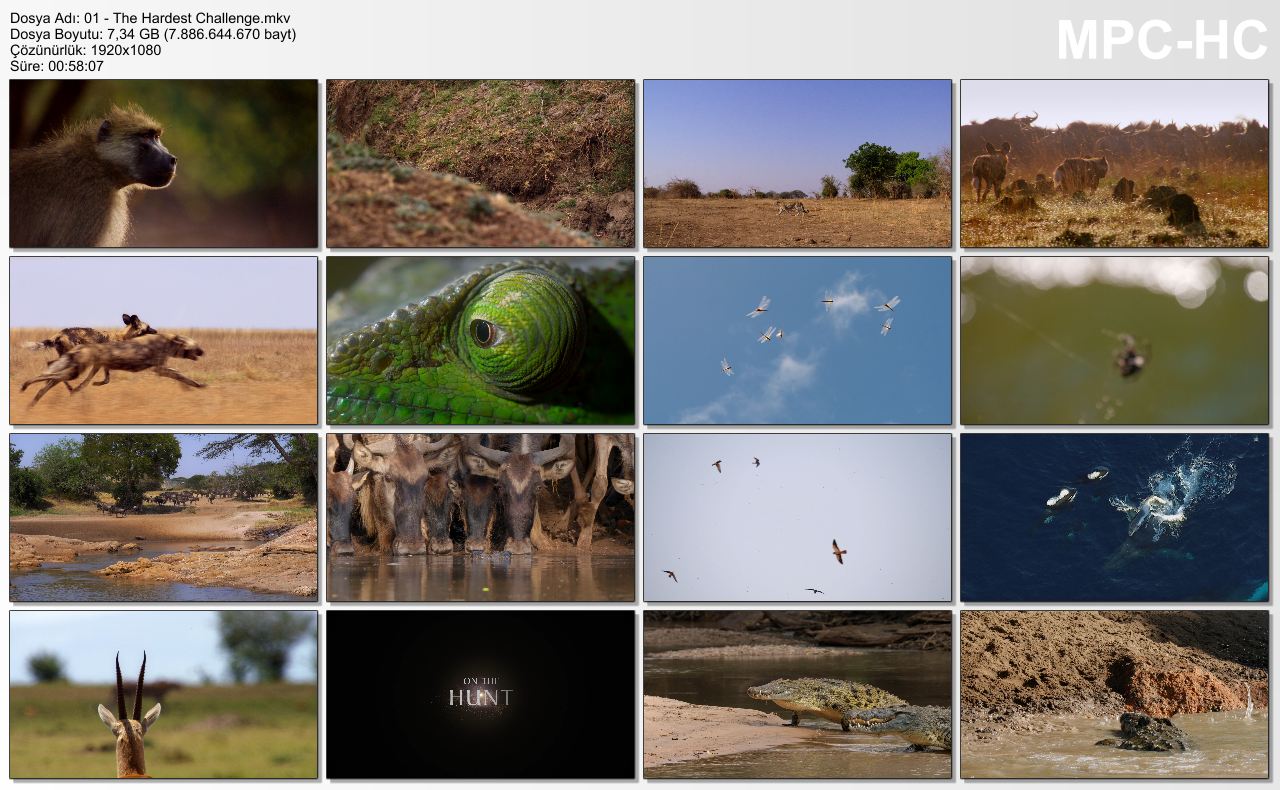
Task: Select the grassy dirt mound thumbnail
Action: coord(481,164)
